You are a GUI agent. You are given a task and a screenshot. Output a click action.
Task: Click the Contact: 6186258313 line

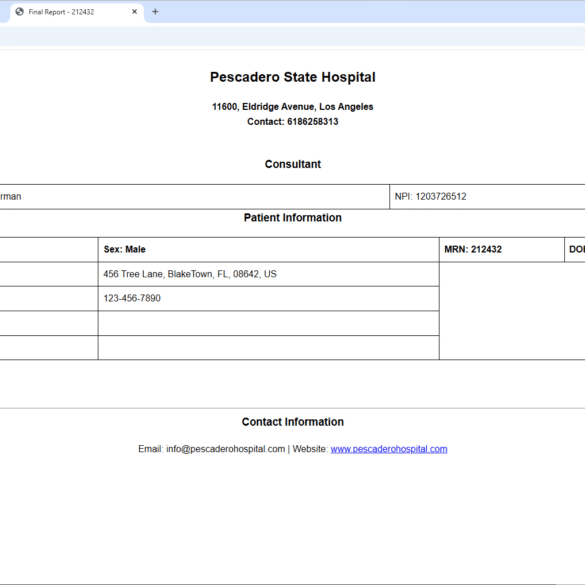tap(292, 122)
